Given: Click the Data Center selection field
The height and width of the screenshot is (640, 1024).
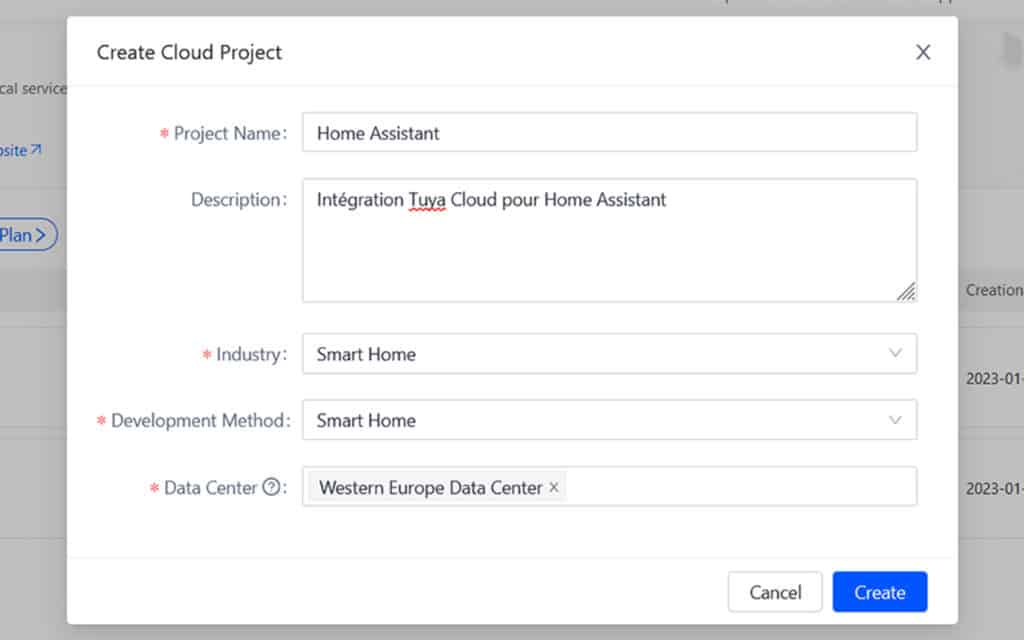Looking at the screenshot, I should tap(609, 487).
